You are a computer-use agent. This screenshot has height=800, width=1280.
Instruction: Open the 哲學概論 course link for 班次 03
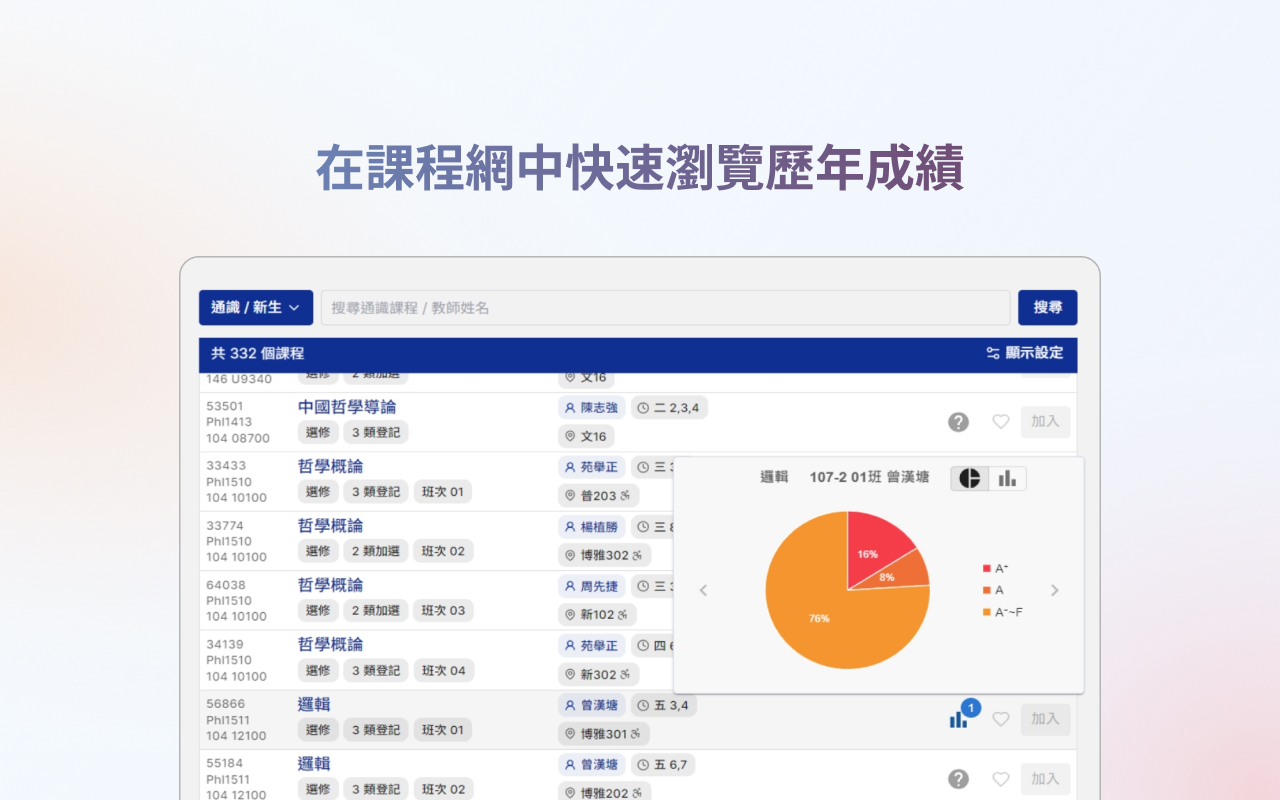pos(329,585)
